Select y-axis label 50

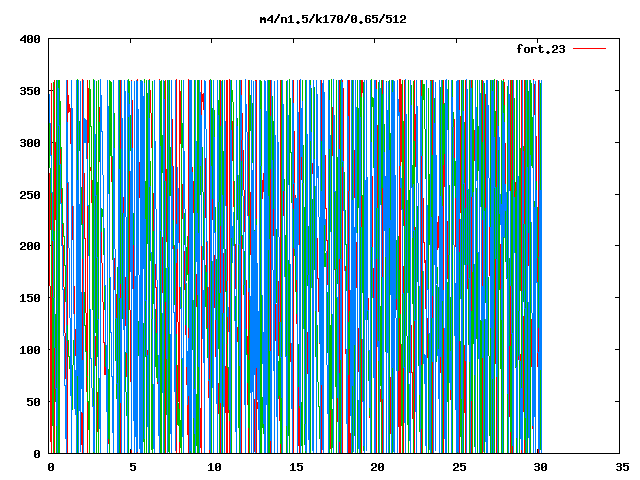33,402
